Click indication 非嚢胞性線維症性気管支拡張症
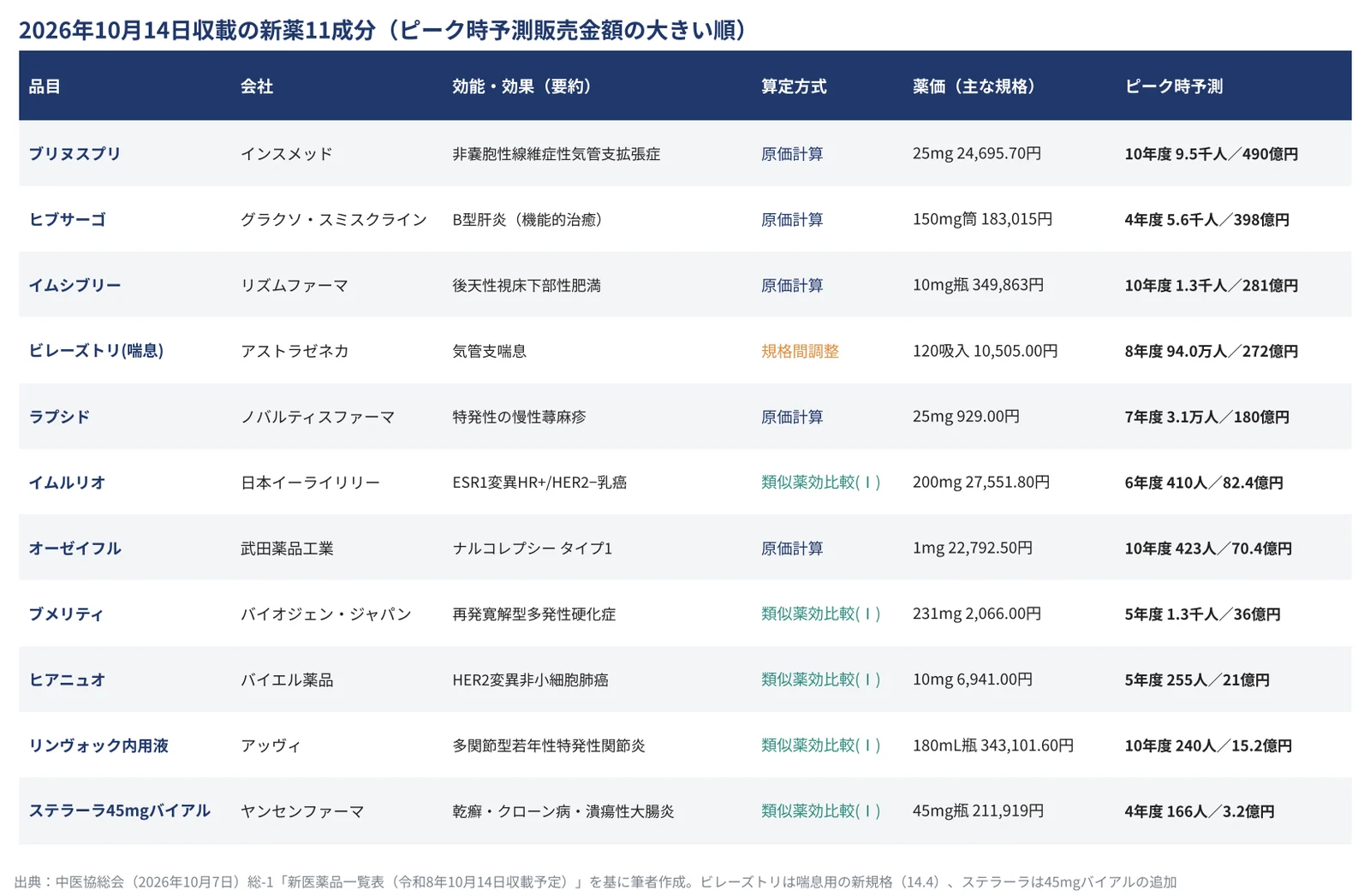Image resolution: width=1370 pixels, height=896 pixels. coord(556,154)
